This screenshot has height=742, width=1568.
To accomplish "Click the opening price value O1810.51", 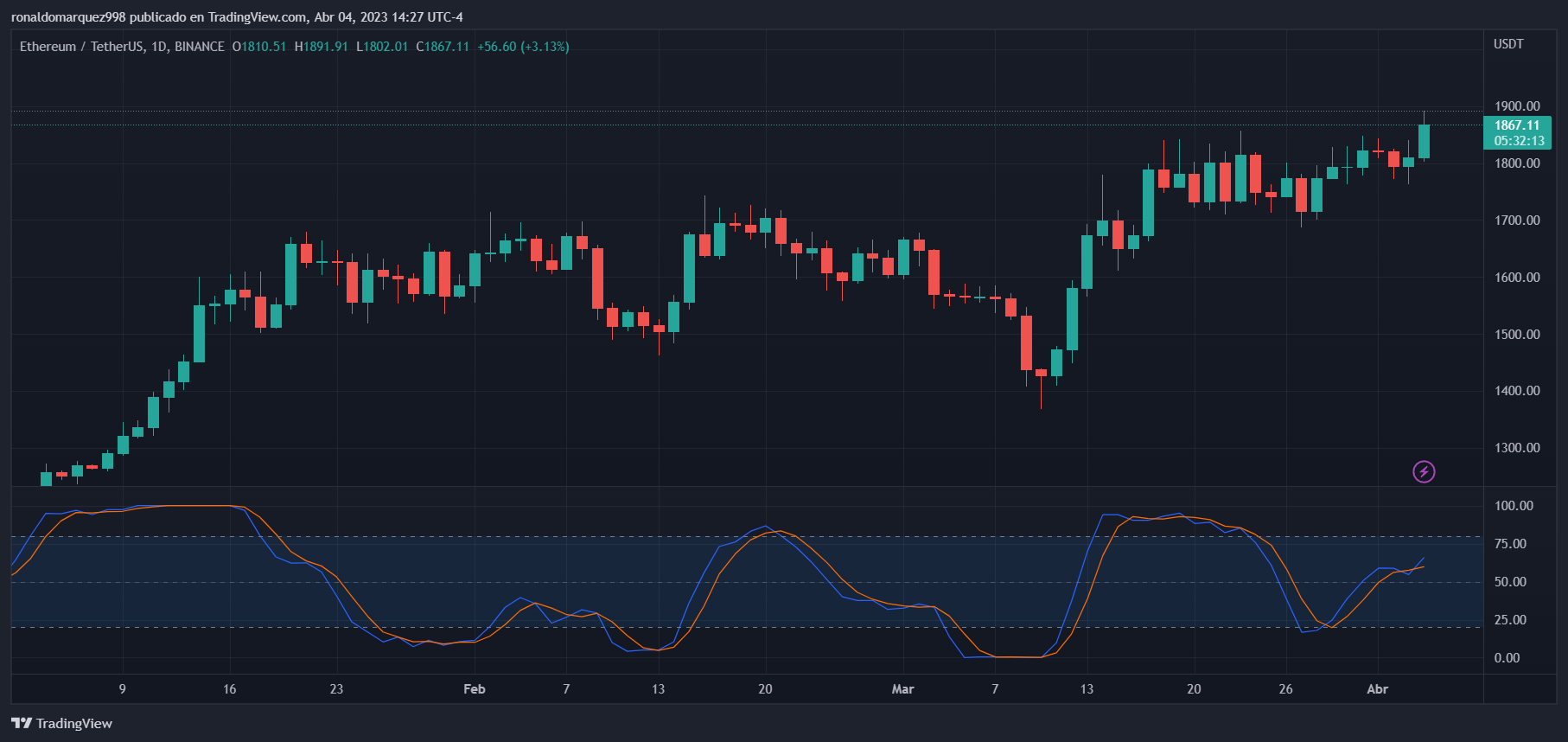I will (259, 47).
